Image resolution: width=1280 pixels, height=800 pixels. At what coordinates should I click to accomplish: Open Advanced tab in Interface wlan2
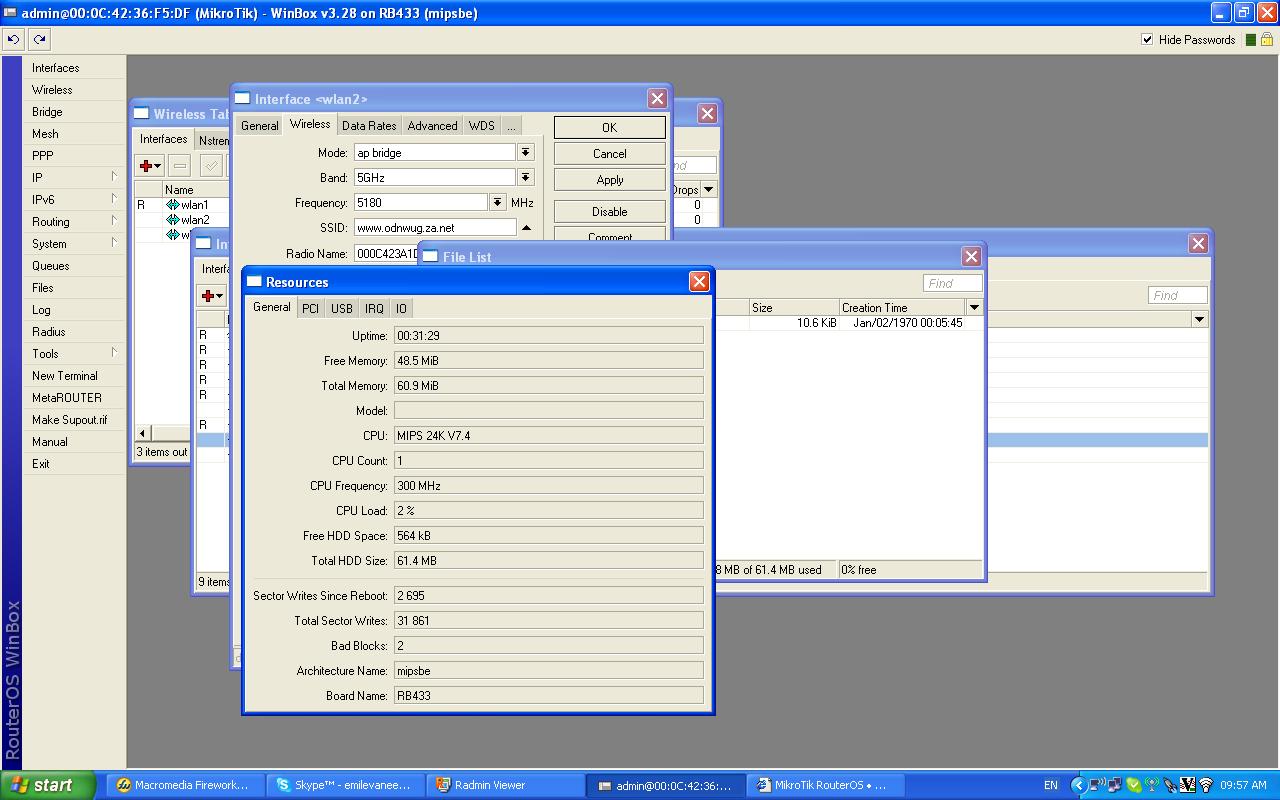coord(433,126)
